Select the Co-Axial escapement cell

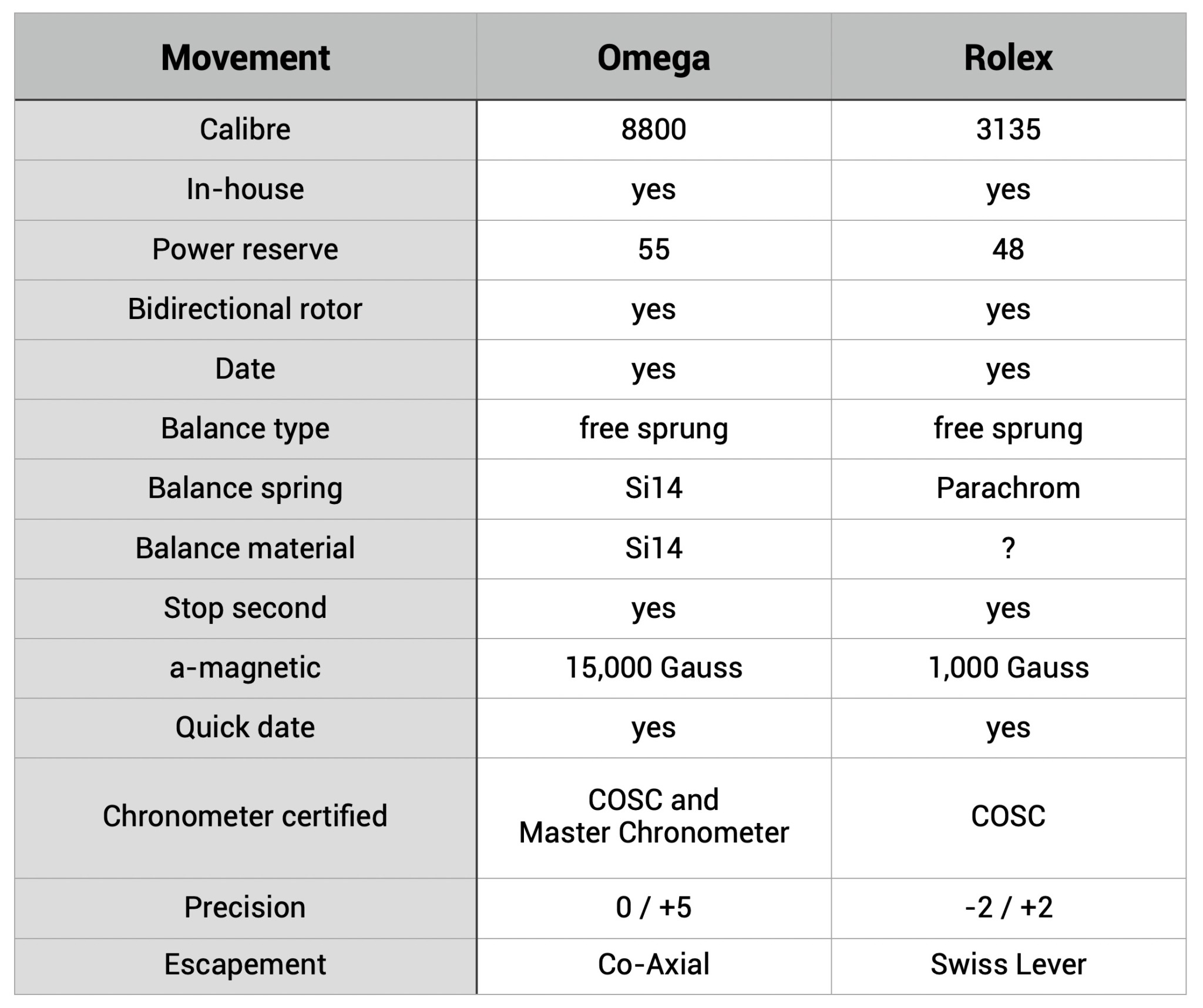point(653,965)
